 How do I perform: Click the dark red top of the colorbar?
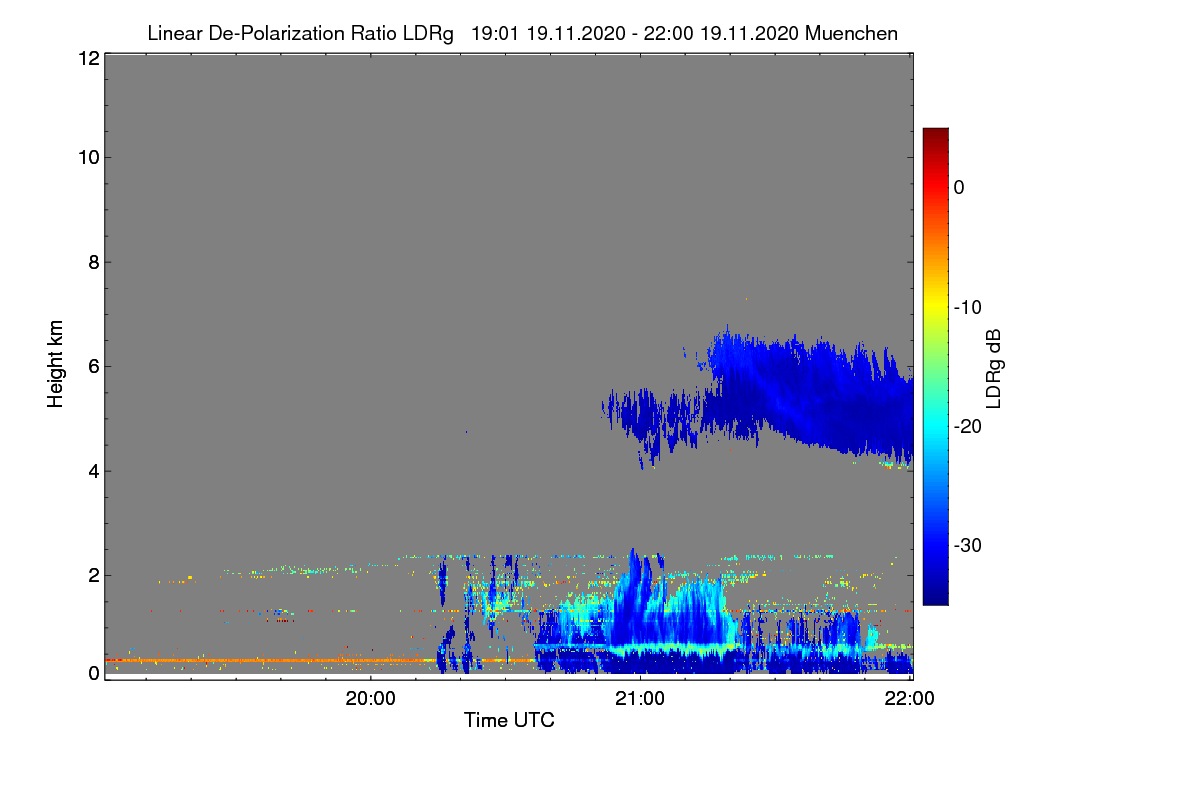tap(935, 134)
